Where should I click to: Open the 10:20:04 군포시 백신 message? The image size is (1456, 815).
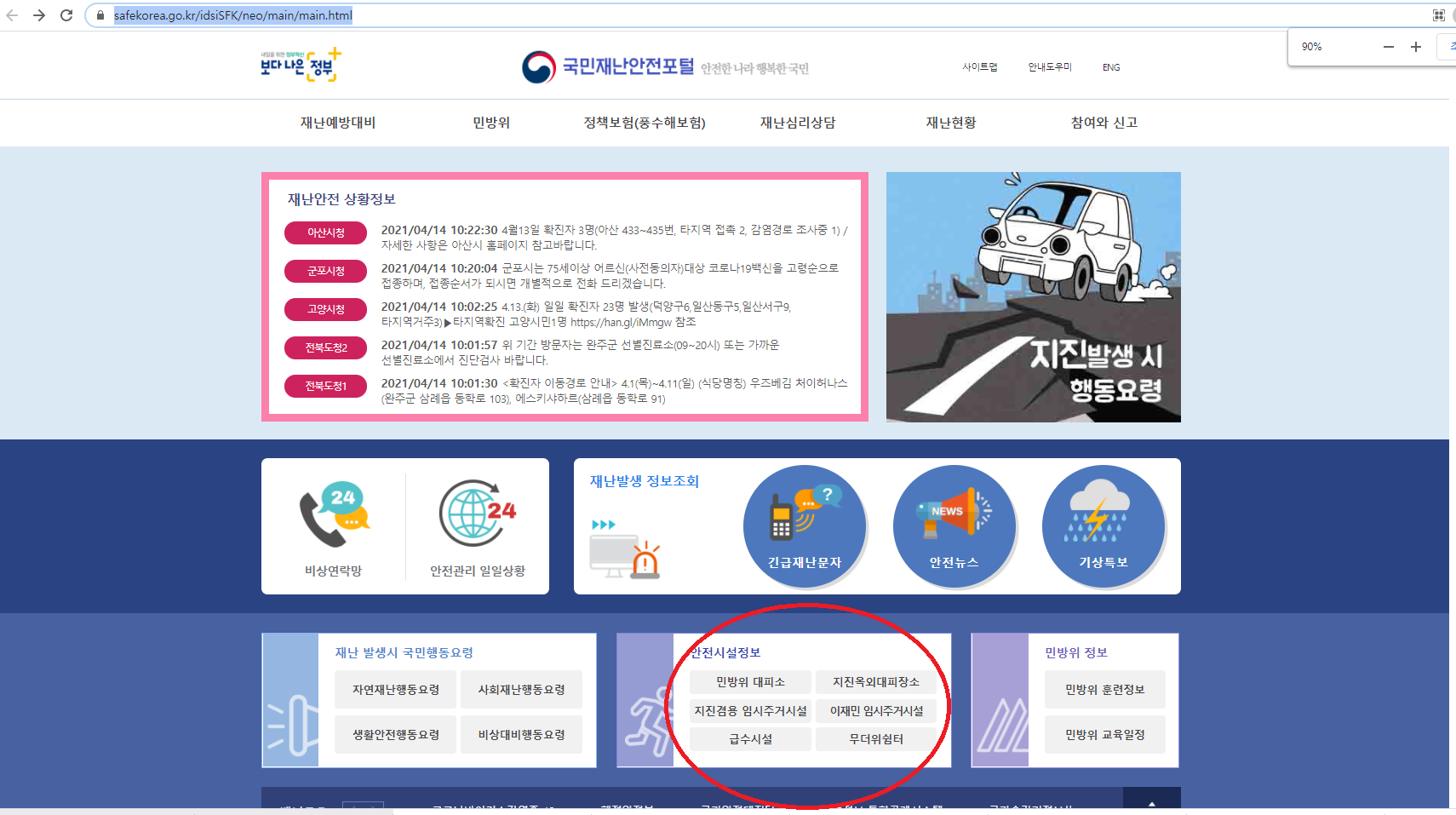(610, 276)
